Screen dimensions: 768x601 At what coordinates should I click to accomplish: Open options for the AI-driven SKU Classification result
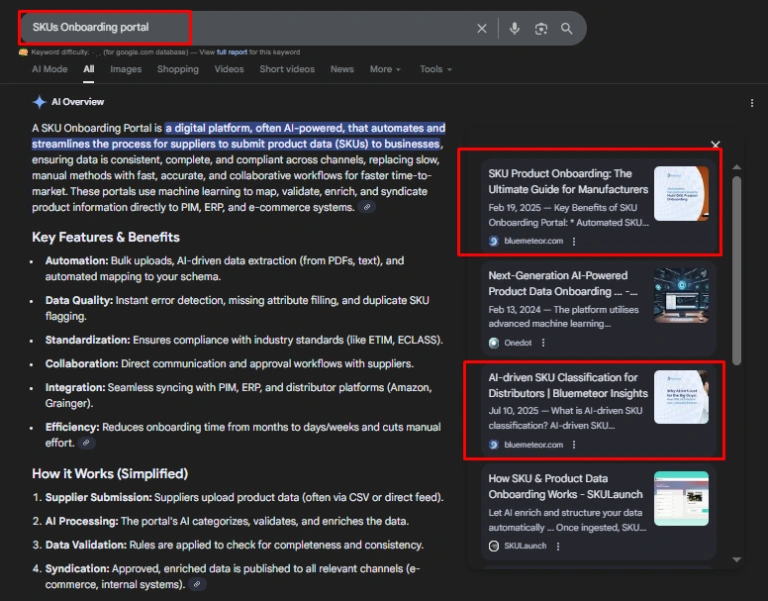click(x=574, y=444)
